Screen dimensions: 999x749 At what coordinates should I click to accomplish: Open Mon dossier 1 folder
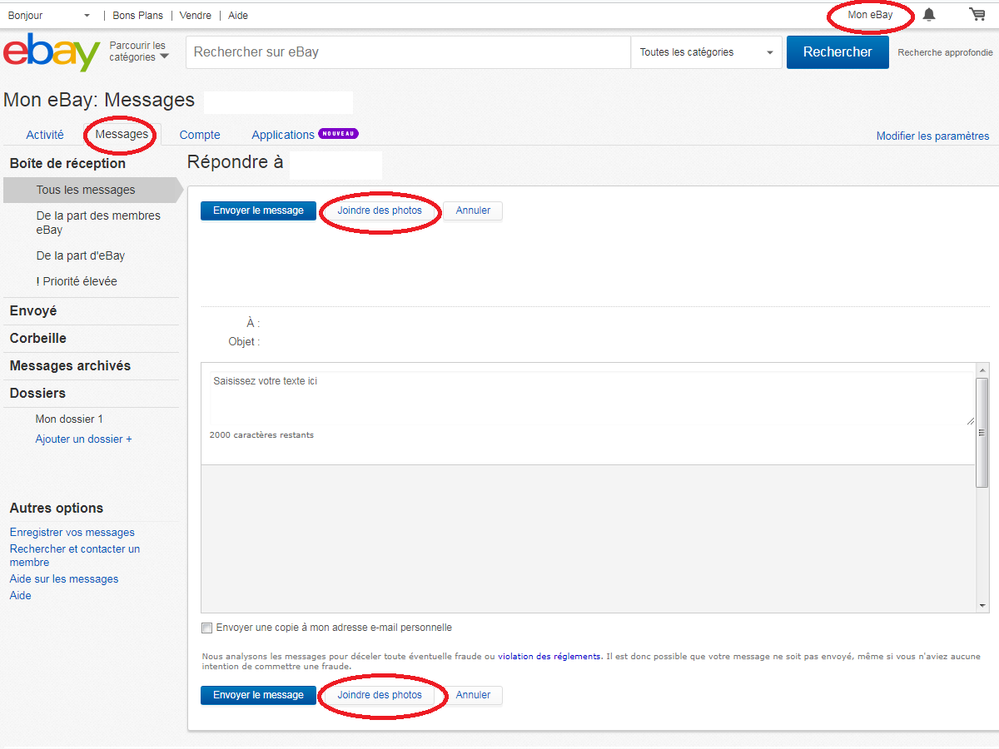(69, 419)
